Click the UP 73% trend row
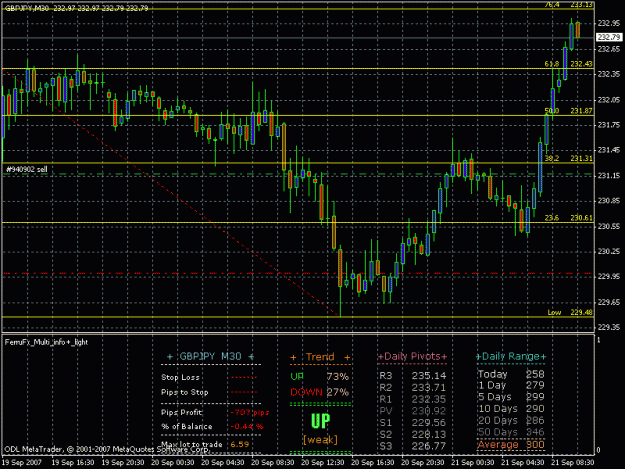The image size is (625, 469). click(320, 377)
